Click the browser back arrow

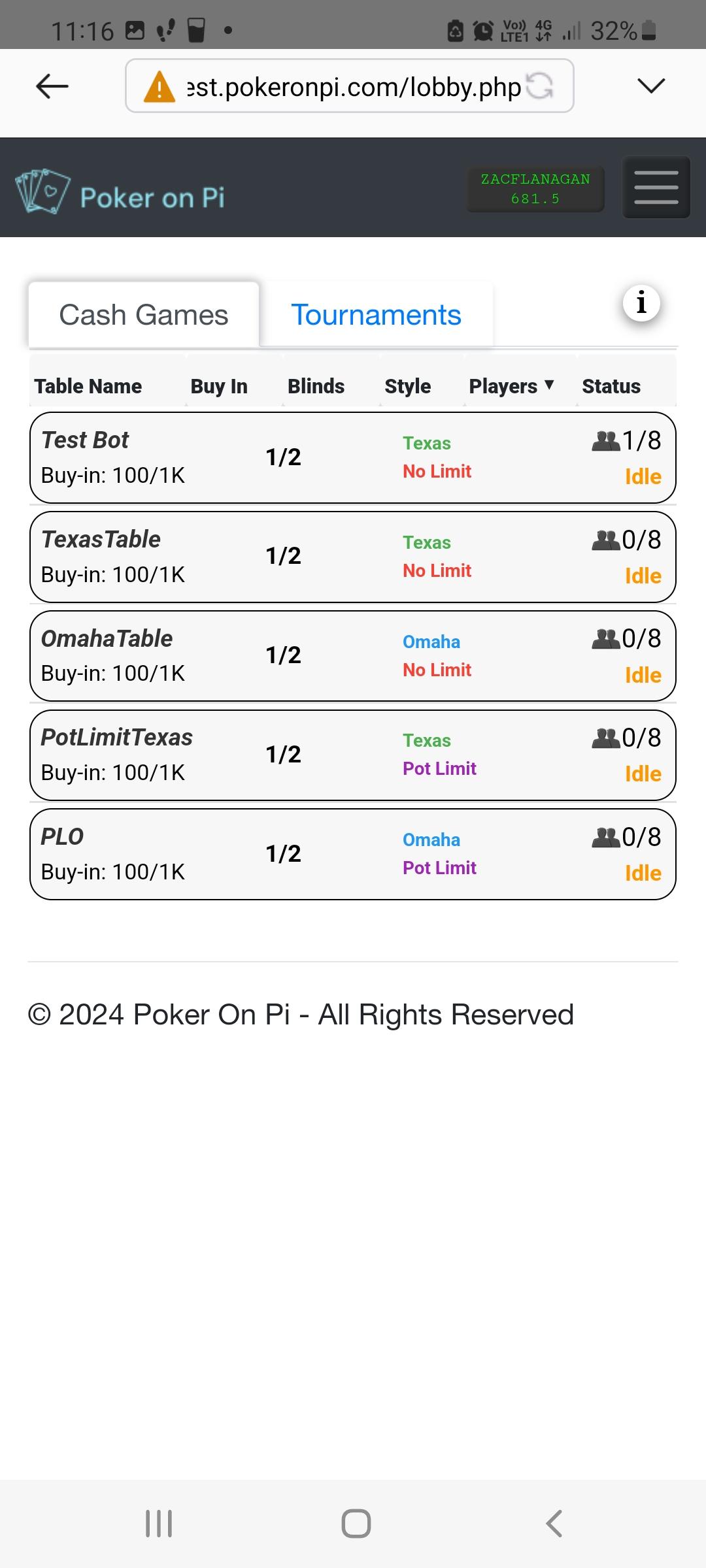click(x=52, y=86)
